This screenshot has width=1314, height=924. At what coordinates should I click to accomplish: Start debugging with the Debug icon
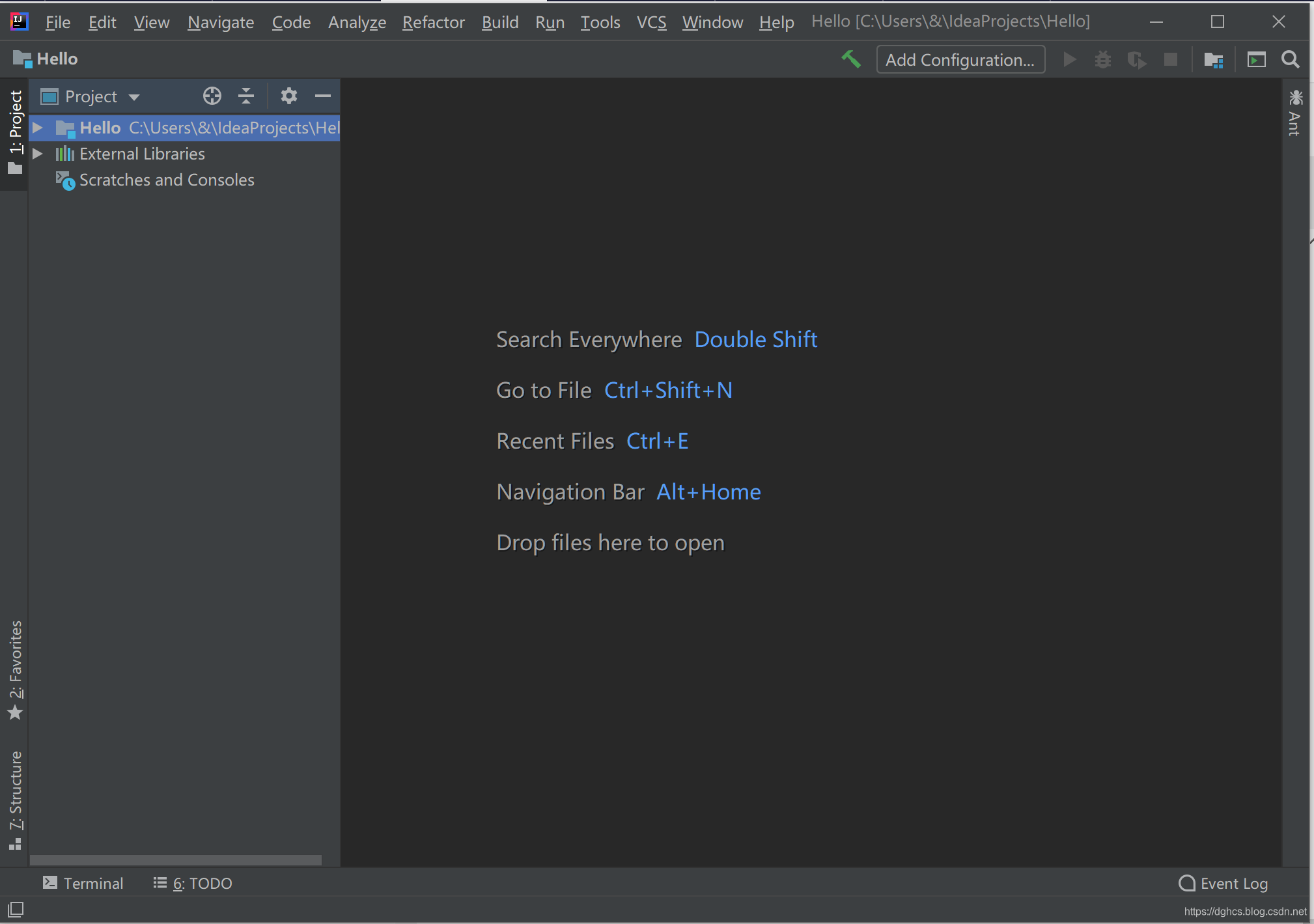pyautogui.click(x=1103, y=59)
